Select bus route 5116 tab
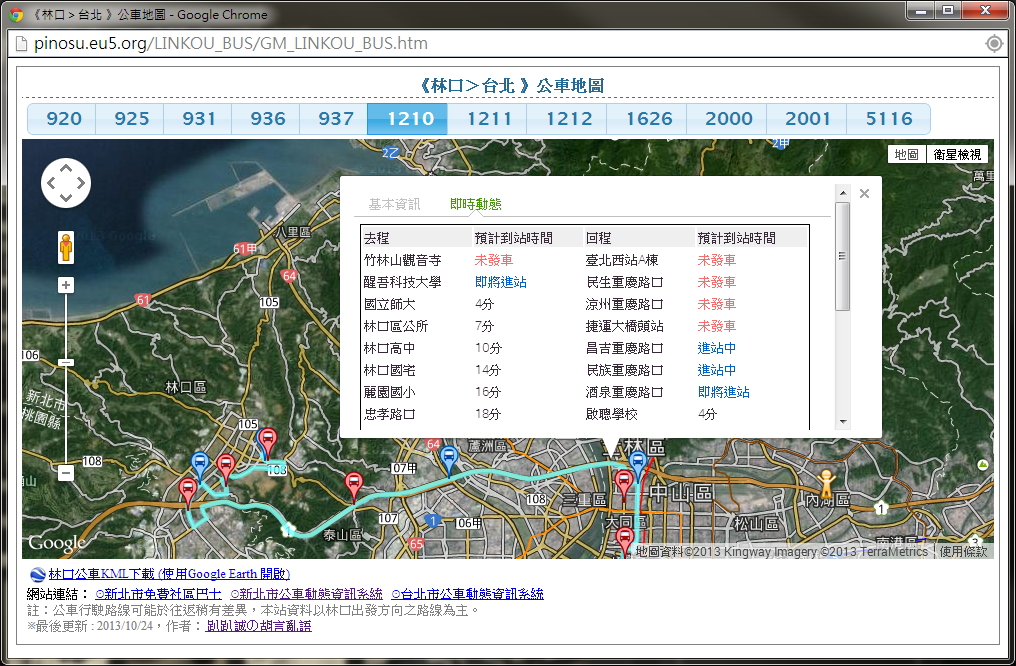 [x=888, y=119]
